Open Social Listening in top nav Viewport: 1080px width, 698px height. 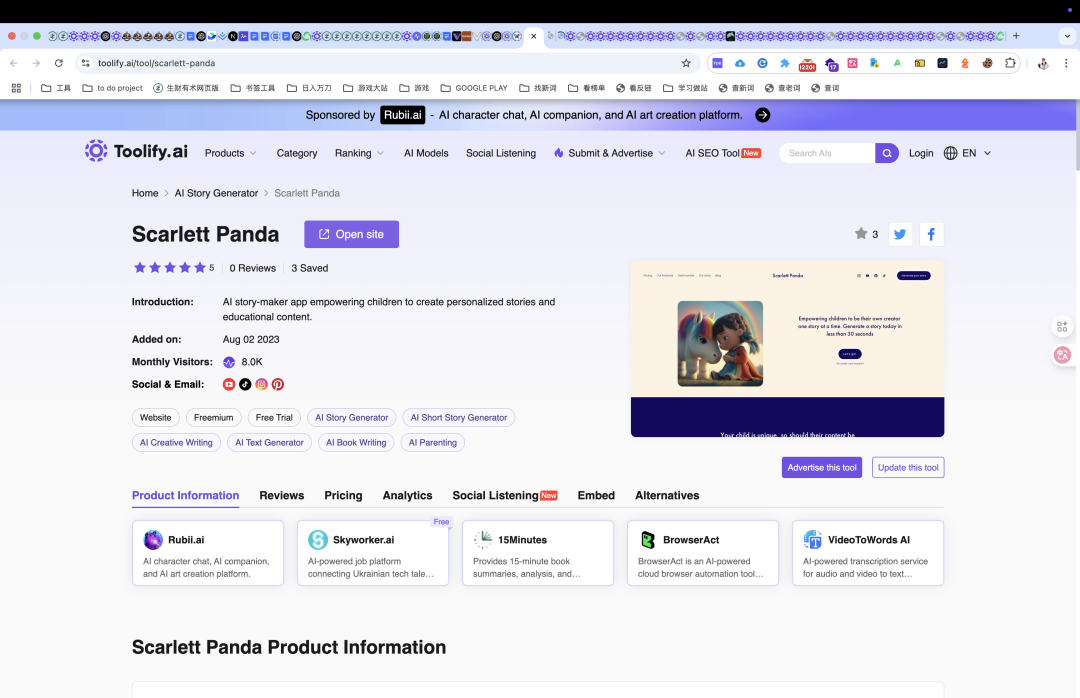tap(501, 153)
